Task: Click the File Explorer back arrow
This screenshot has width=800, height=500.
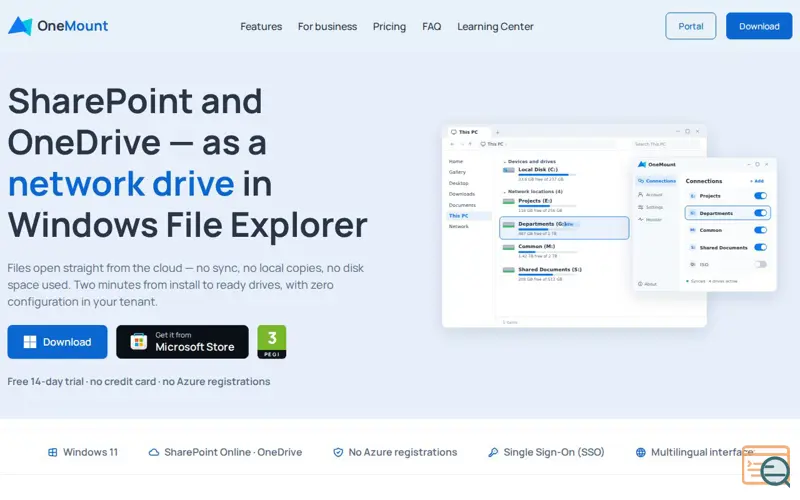Action: pyautogui.click(x=452, y=144)
